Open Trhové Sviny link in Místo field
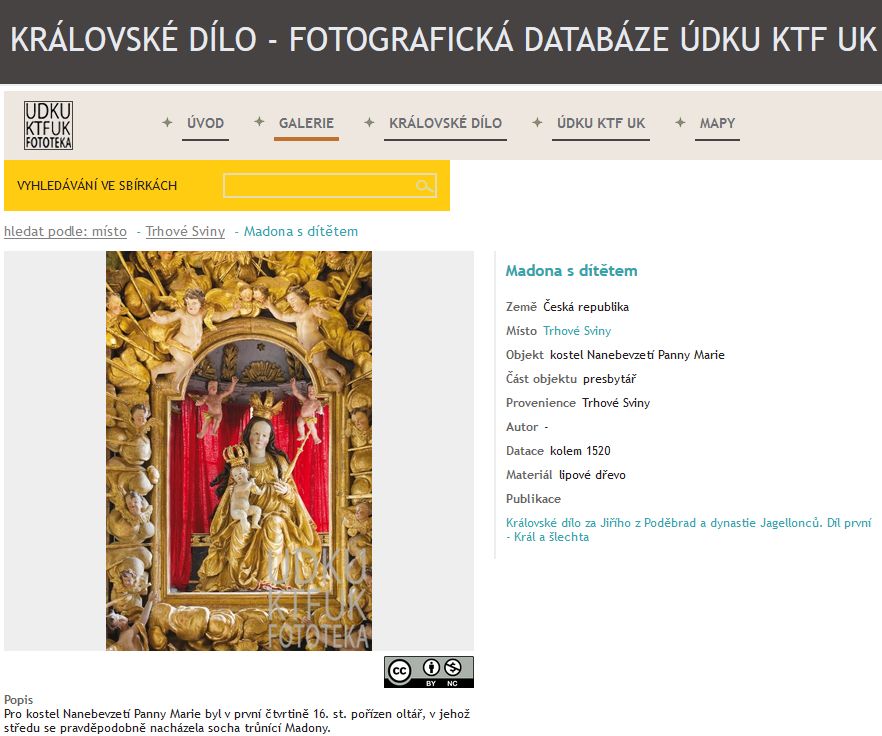 pos(577,331)
